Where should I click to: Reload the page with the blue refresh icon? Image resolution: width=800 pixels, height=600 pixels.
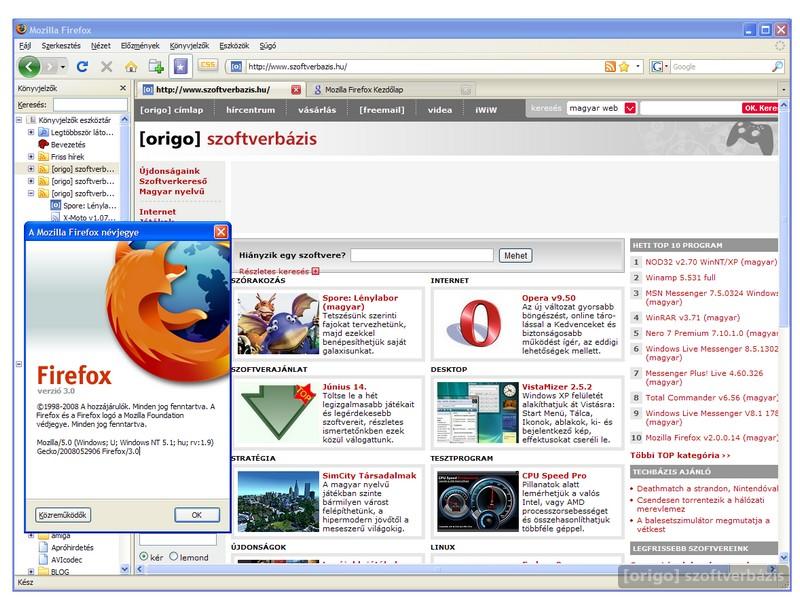tap(82, 66)
